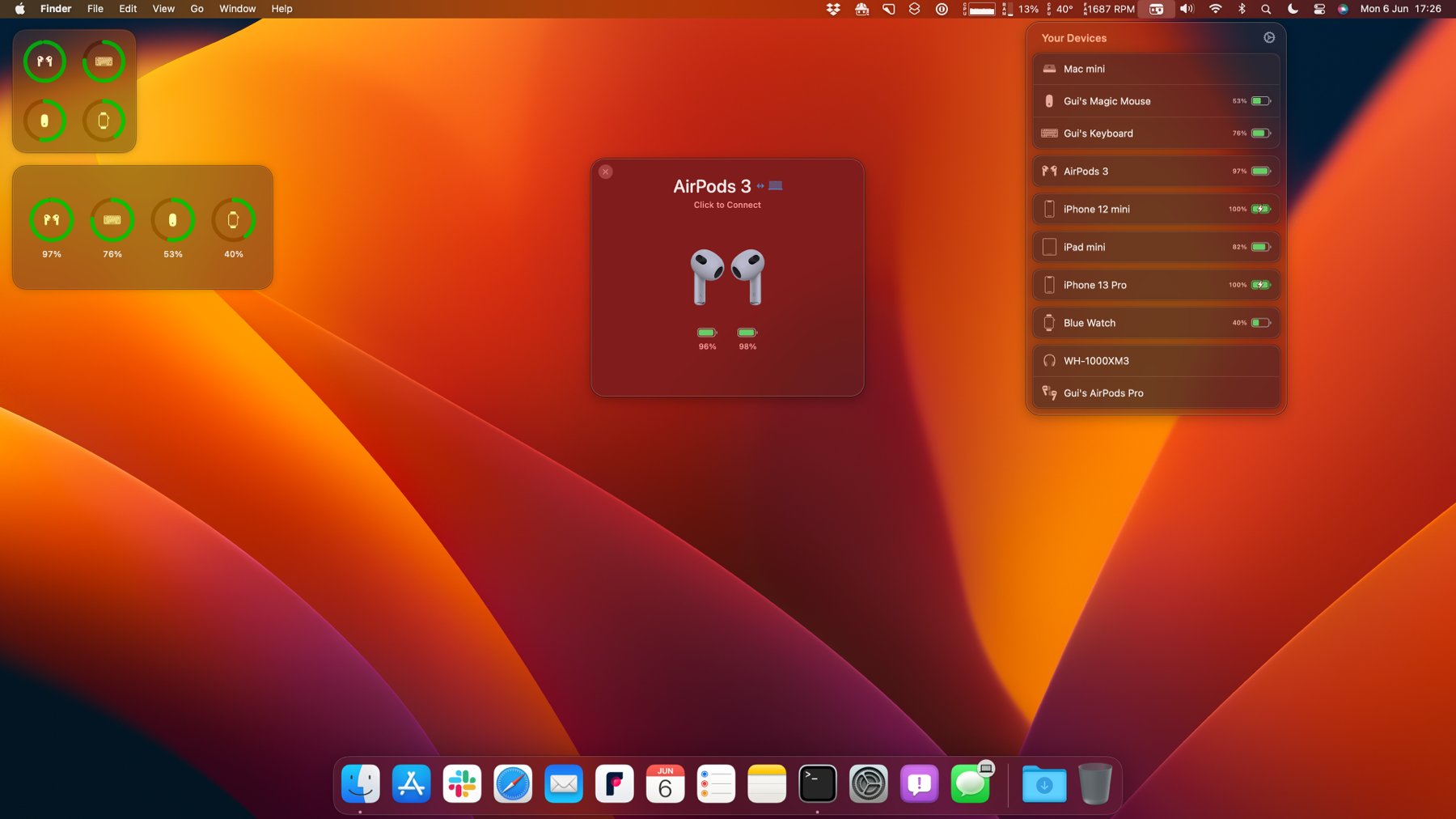Open Notes from the Dock
This screenshot has width=1456, height=819.
click(767, 783)
